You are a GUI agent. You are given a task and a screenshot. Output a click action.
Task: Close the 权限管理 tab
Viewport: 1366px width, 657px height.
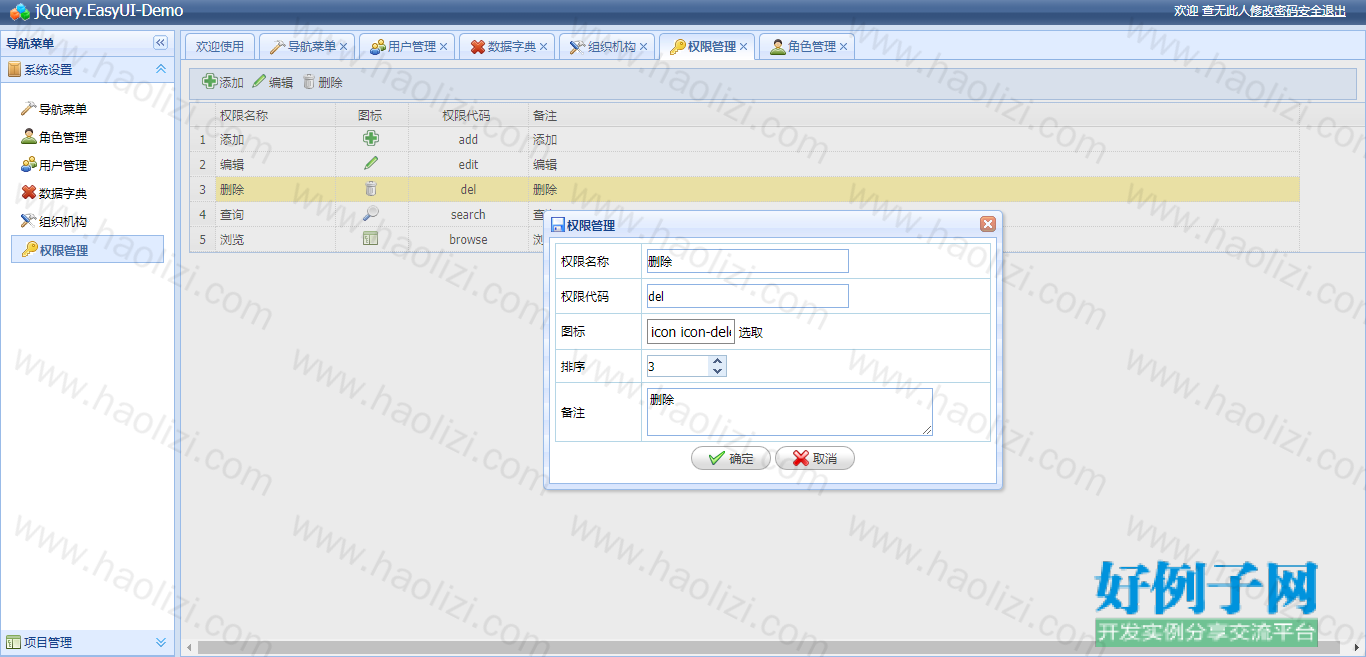744,47
